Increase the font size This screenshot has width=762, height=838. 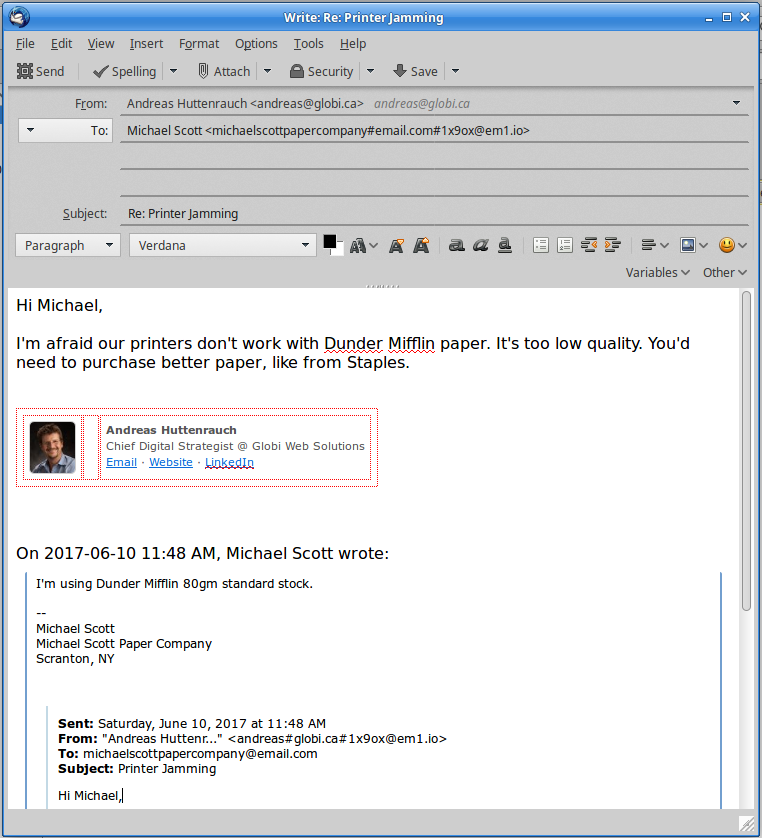click(421, 245)
